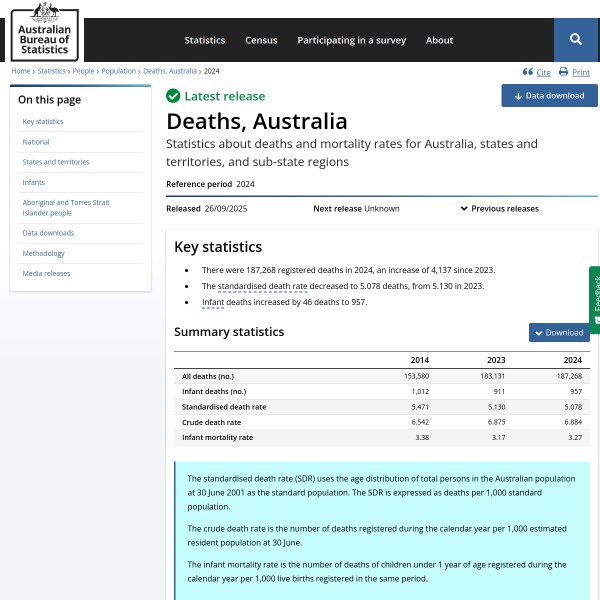Download the Summary statistics table

(559, 332)
